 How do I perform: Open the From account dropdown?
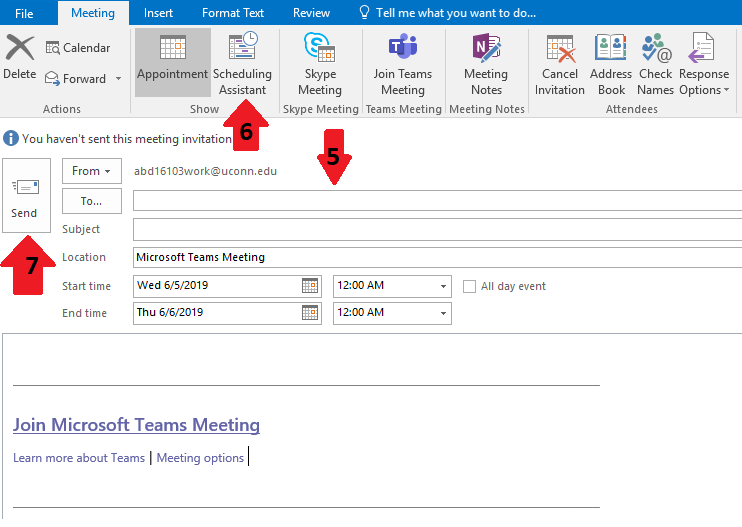[x=92, y=171]
